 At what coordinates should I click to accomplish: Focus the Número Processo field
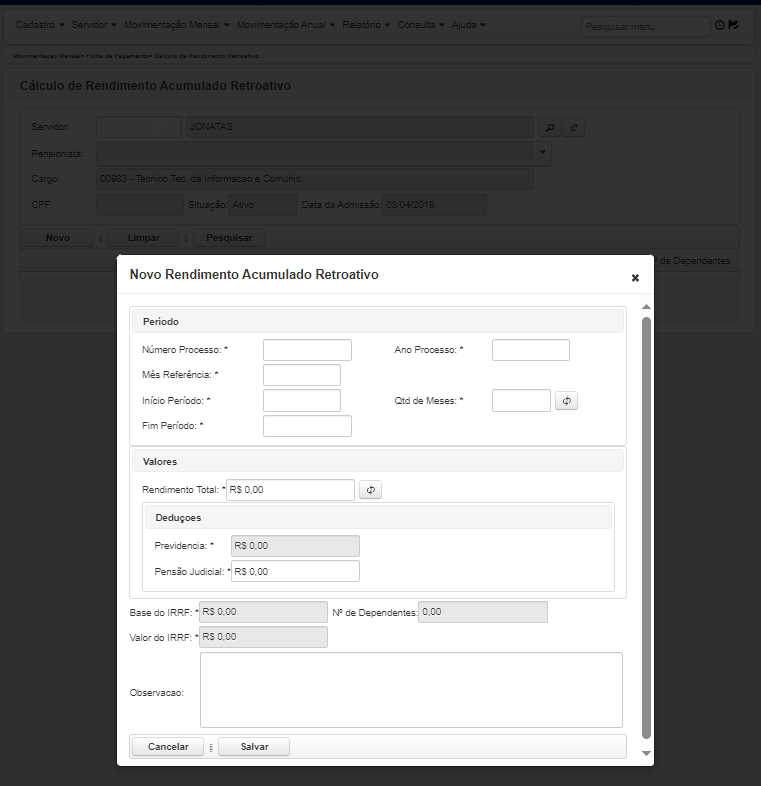[307, 350]
